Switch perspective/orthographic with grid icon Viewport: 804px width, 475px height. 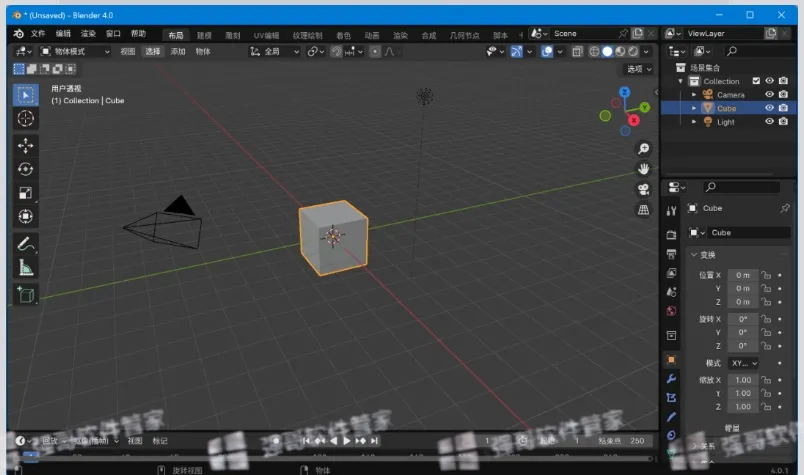pyautogui.click(x=643, y=209)
